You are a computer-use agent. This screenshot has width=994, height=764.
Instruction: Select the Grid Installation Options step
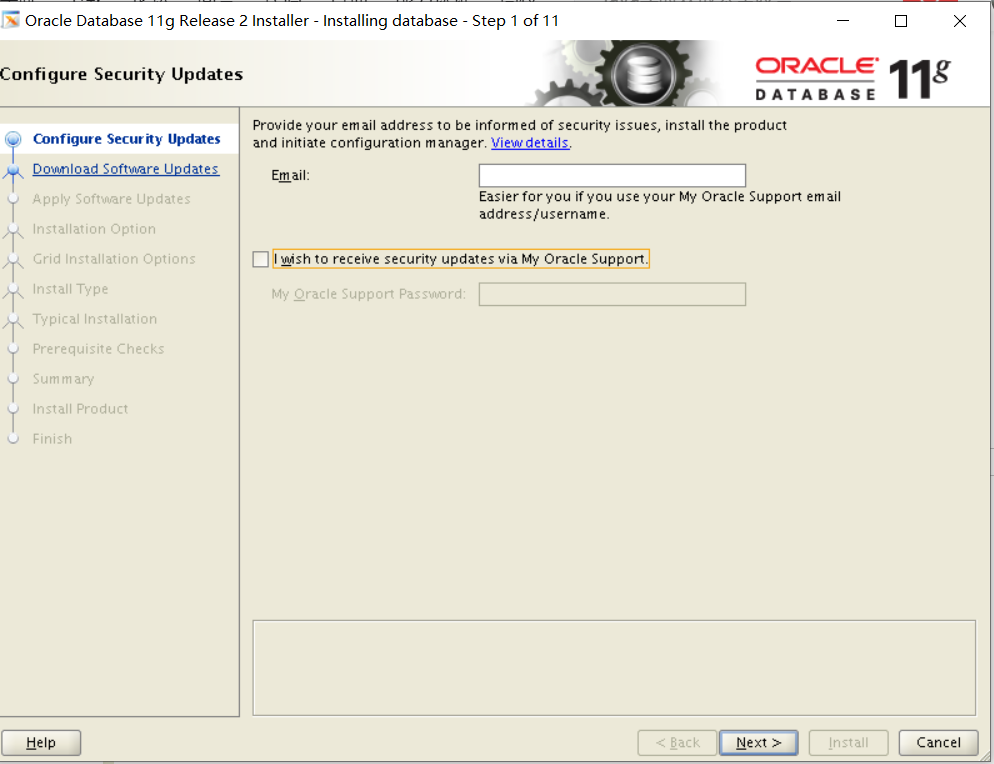114,259
